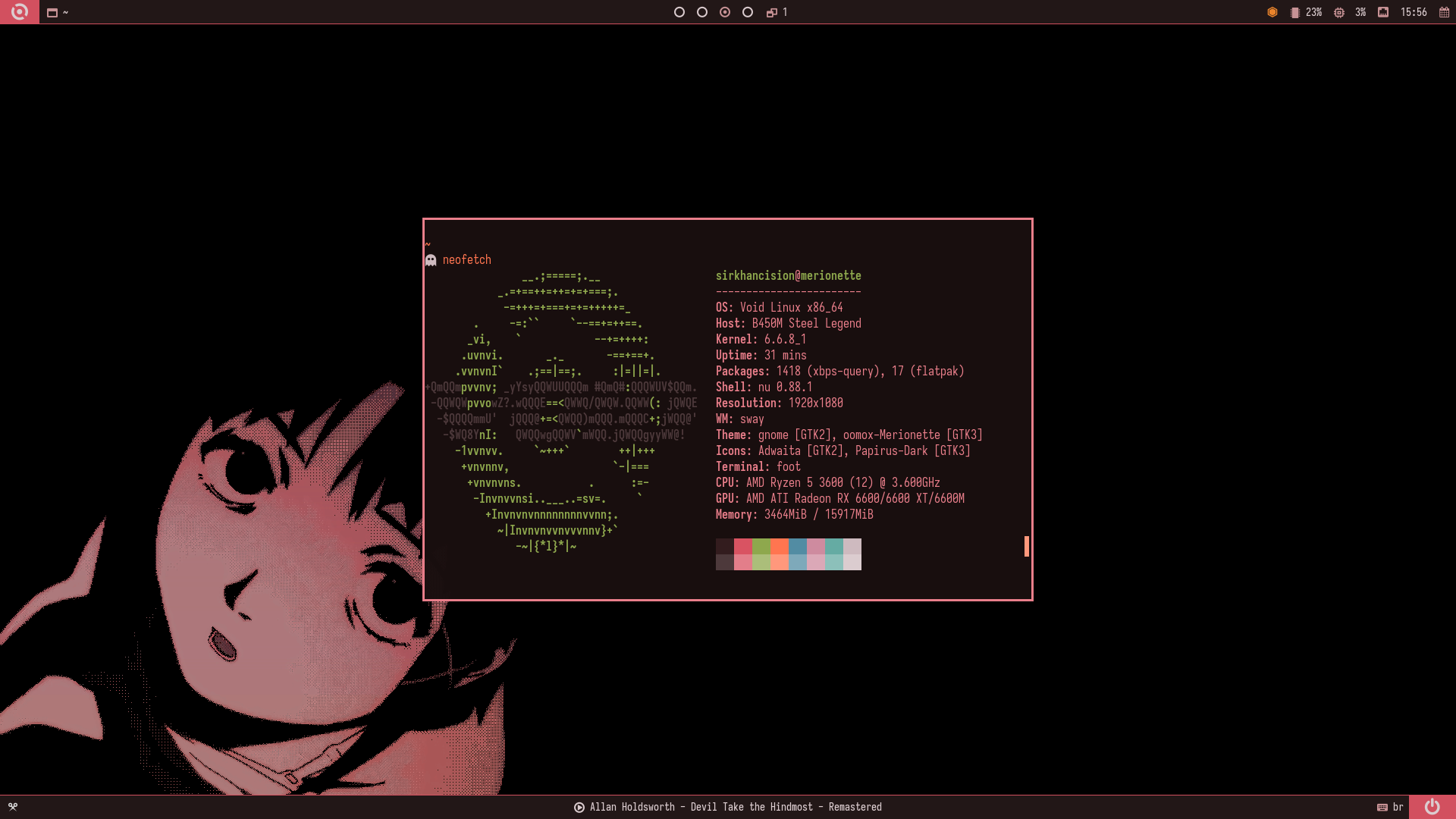The width and height of the screenshot is (1456, 819).
Task: Click the keyboard layout br indicator
Action: tap(1391, 807)
